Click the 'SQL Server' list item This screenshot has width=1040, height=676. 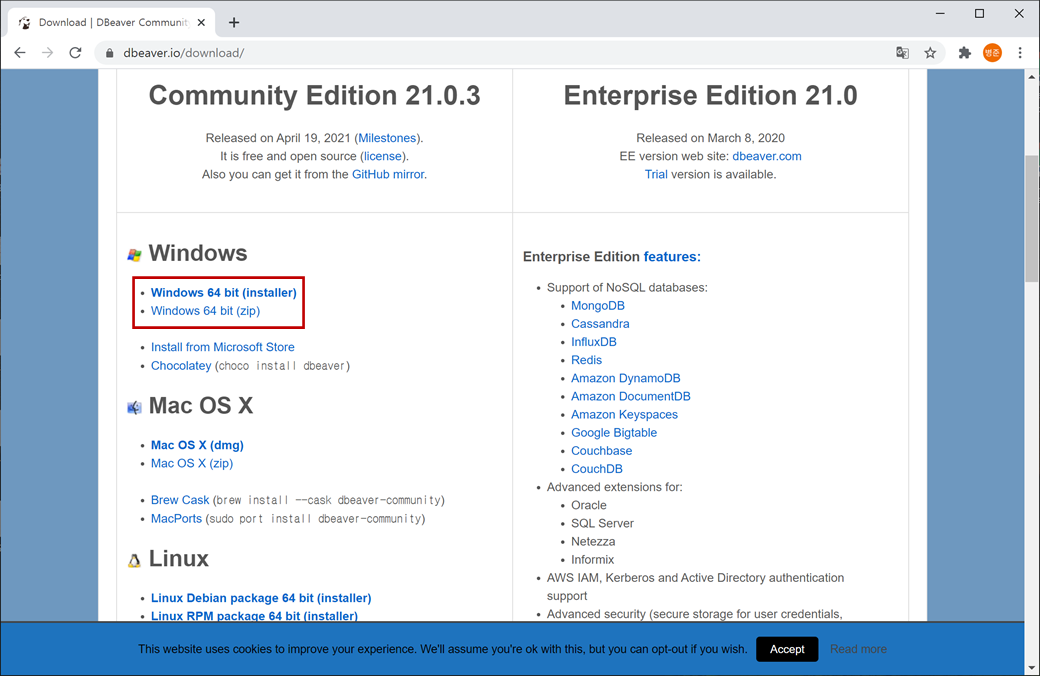[x=602, y=523]
